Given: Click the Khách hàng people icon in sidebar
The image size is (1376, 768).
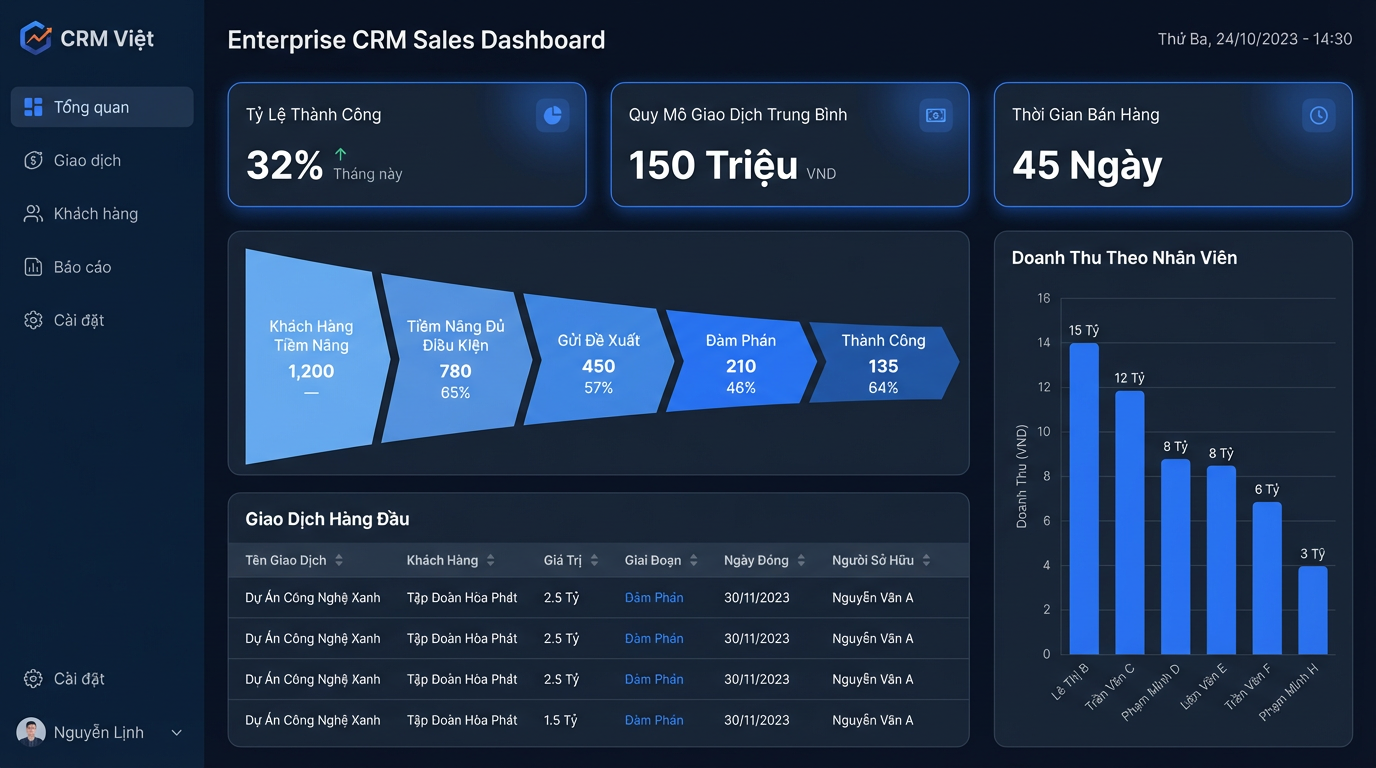Looking at the screenshot, I should 33,214.
